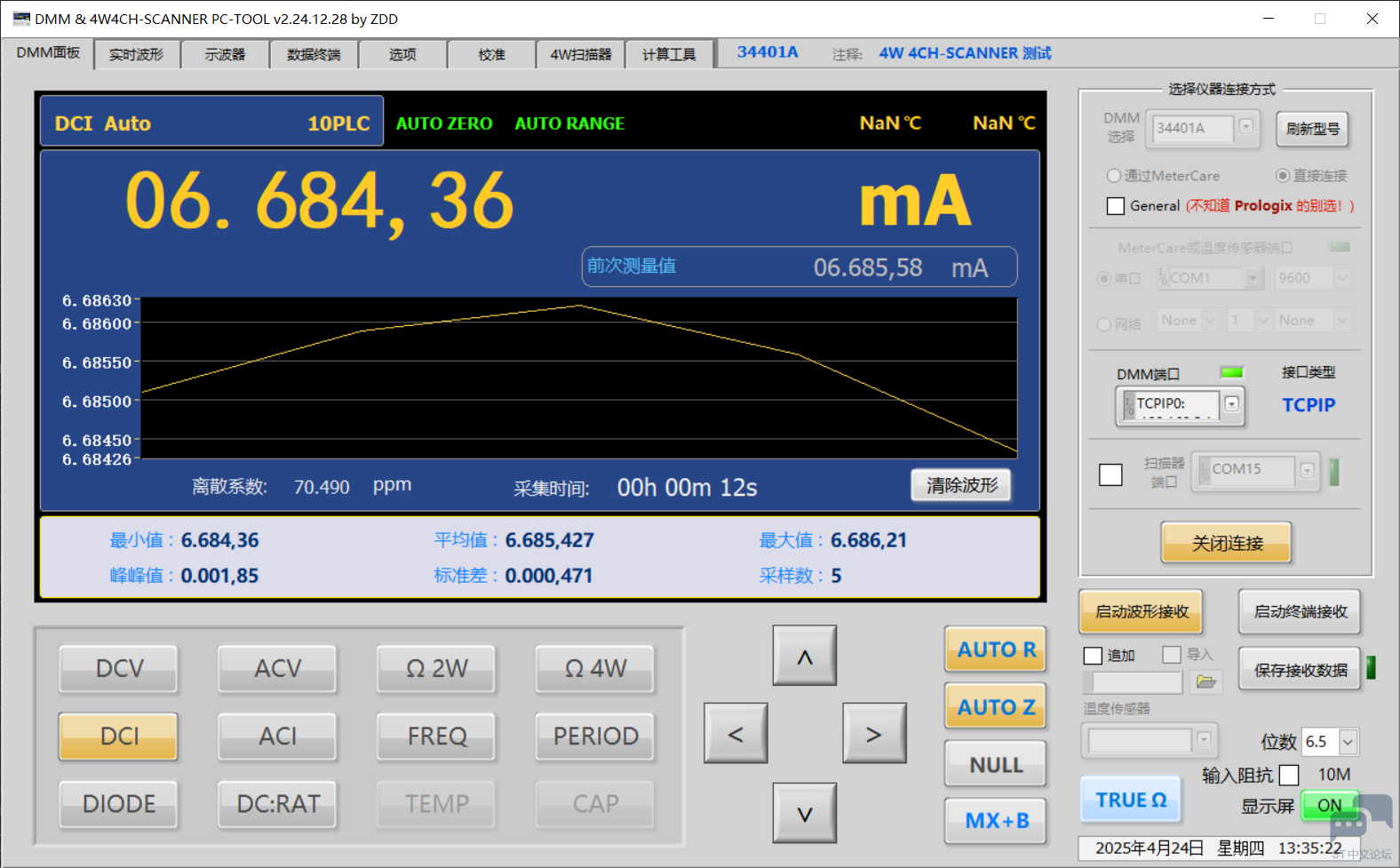Click 清除波形 to clear waveform
1400x868 pixels.
click(961, 485)
